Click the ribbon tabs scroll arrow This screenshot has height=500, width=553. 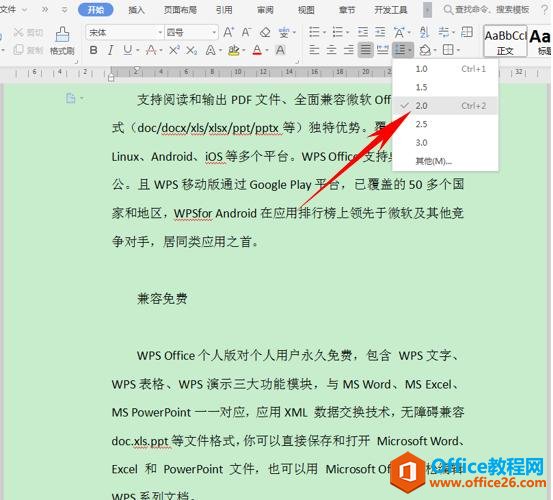[x=427, y=10]
